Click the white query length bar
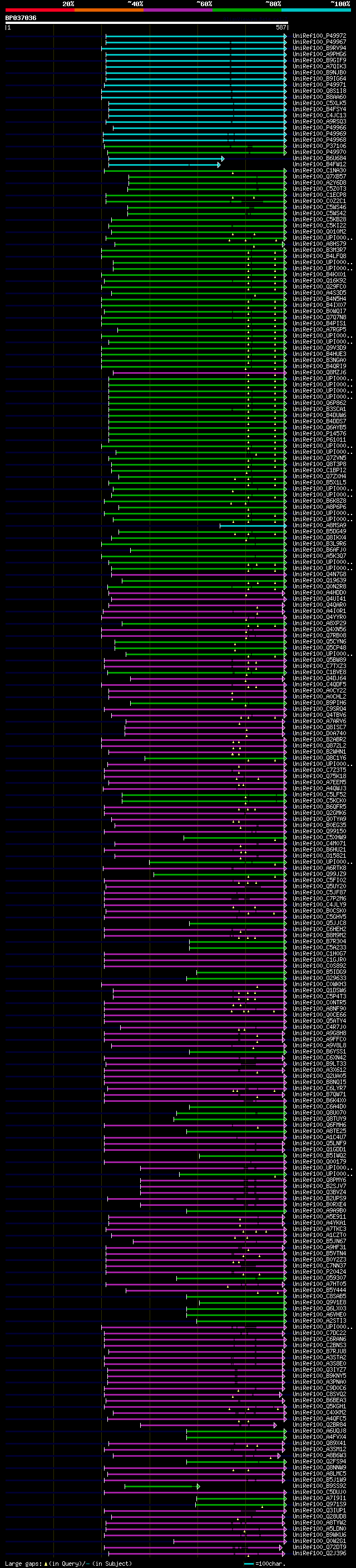Screen dimensions: 356x1568 [x=147, y=22]
